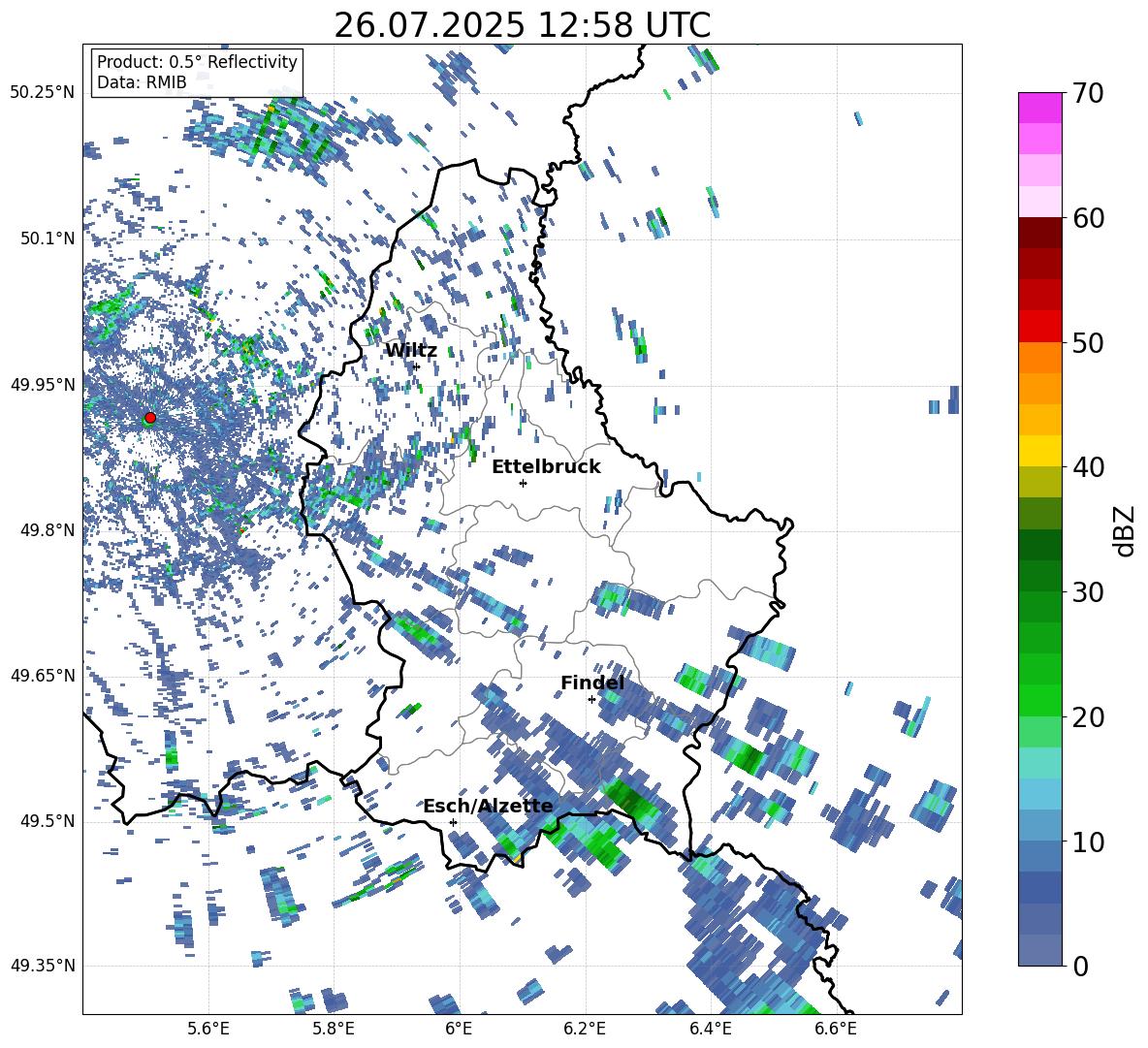The image size is (1148, 1048).
Task: Click the 49.8°N latitude label
Action: coord(47,530)
